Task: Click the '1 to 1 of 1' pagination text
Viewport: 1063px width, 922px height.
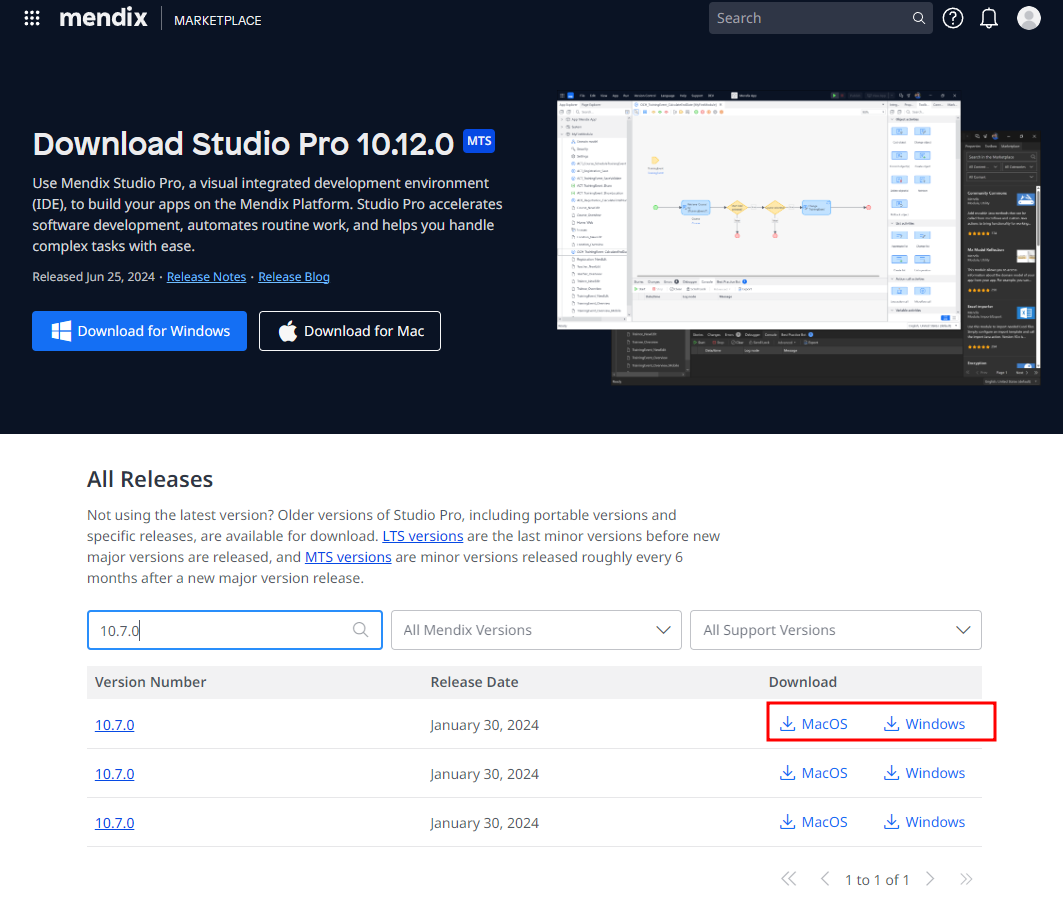Action: tap(877, 879)
